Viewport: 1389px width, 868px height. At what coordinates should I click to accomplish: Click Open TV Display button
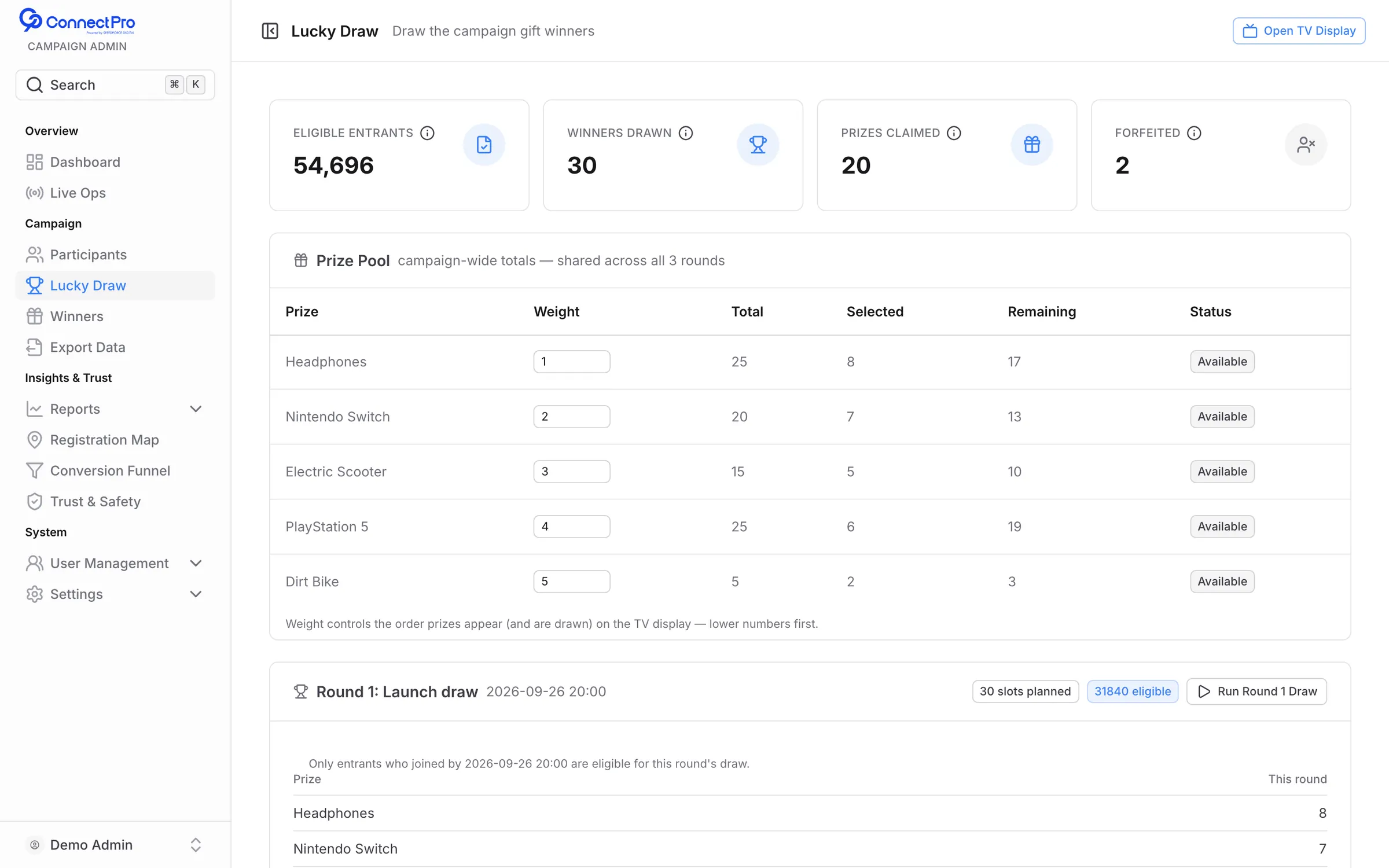tap(1299, 31)
